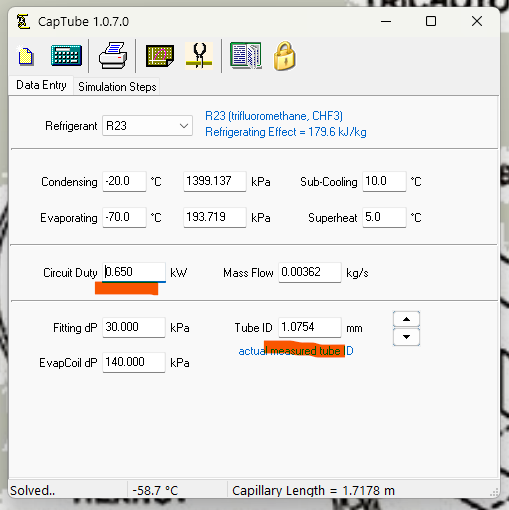509x510 pixels.
Task: Click the Circuit Duty label
Action: (x=70, y=273)
